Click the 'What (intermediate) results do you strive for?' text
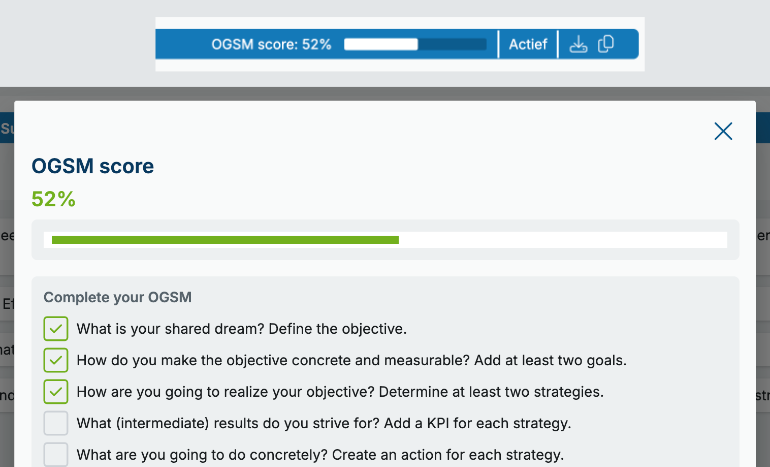This screenshot has width=770, height=467. pos(323,423)
